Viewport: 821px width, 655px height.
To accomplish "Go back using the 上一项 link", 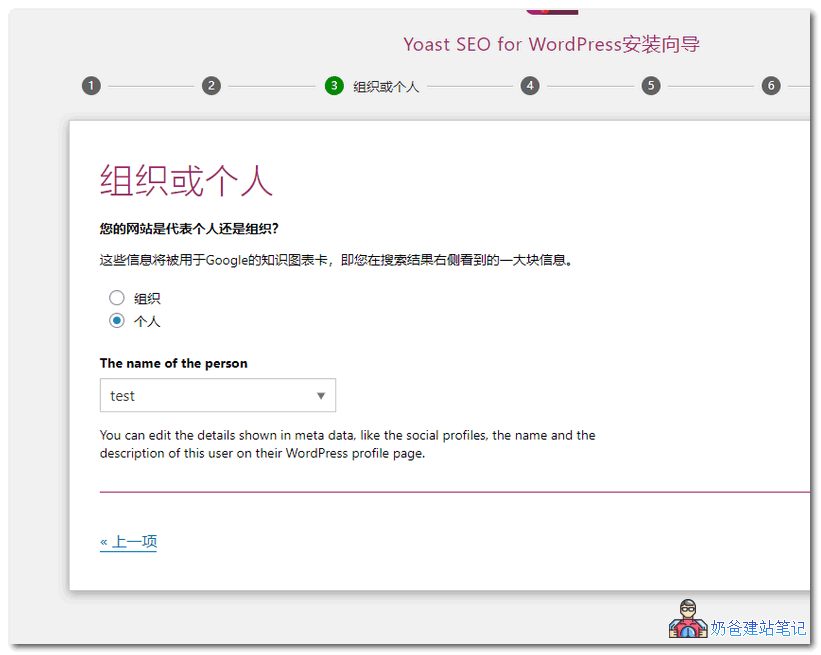I will [x=128, y=540].
